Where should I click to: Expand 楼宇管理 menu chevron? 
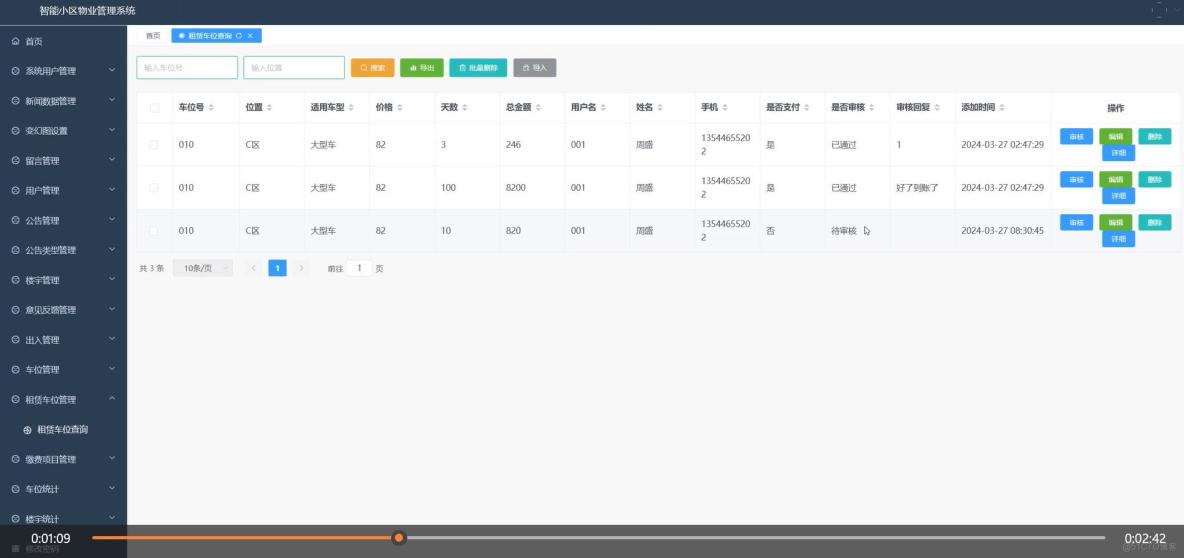click(x=112, y=279)
